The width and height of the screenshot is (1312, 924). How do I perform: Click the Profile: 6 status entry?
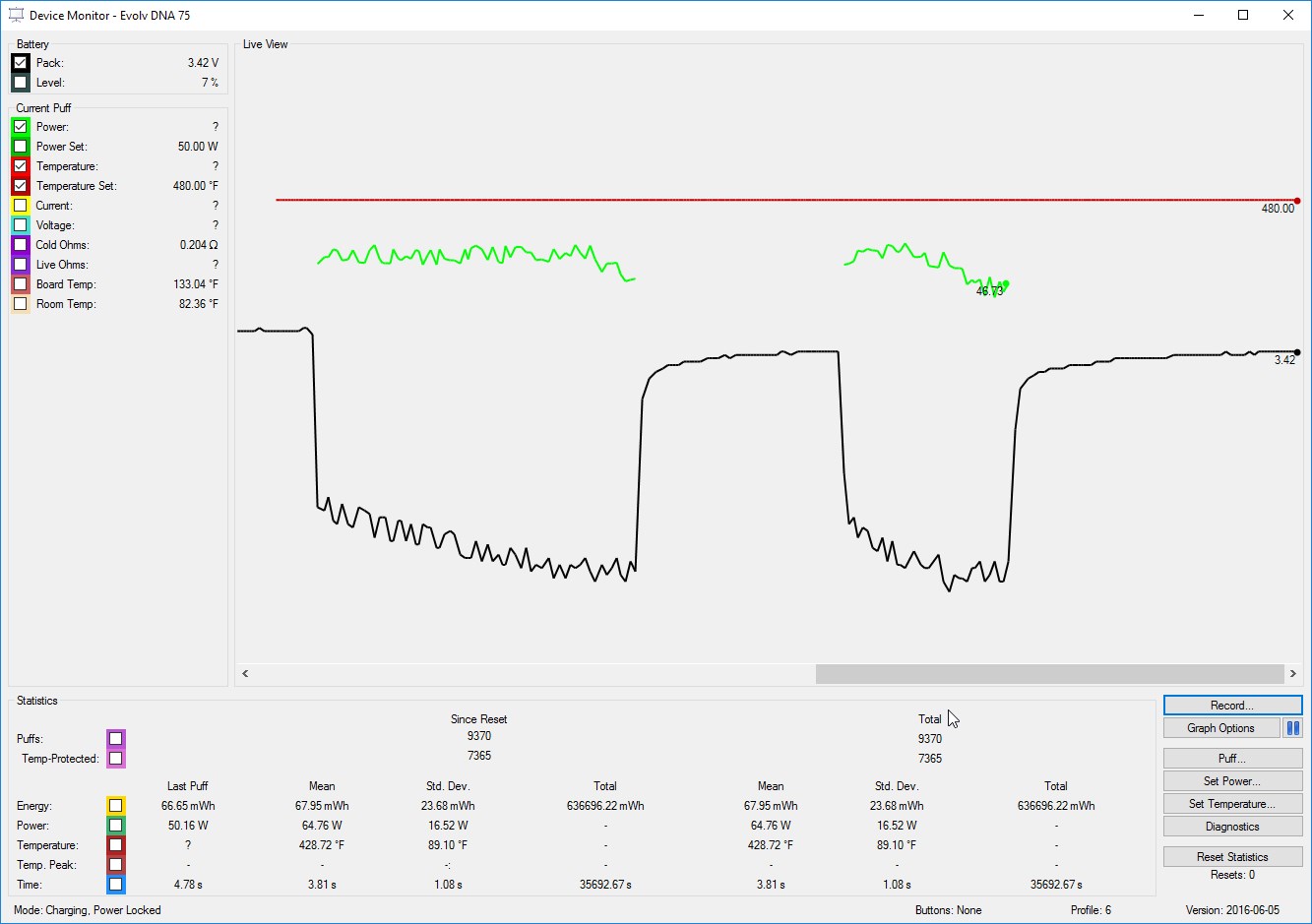(1091, 910)
